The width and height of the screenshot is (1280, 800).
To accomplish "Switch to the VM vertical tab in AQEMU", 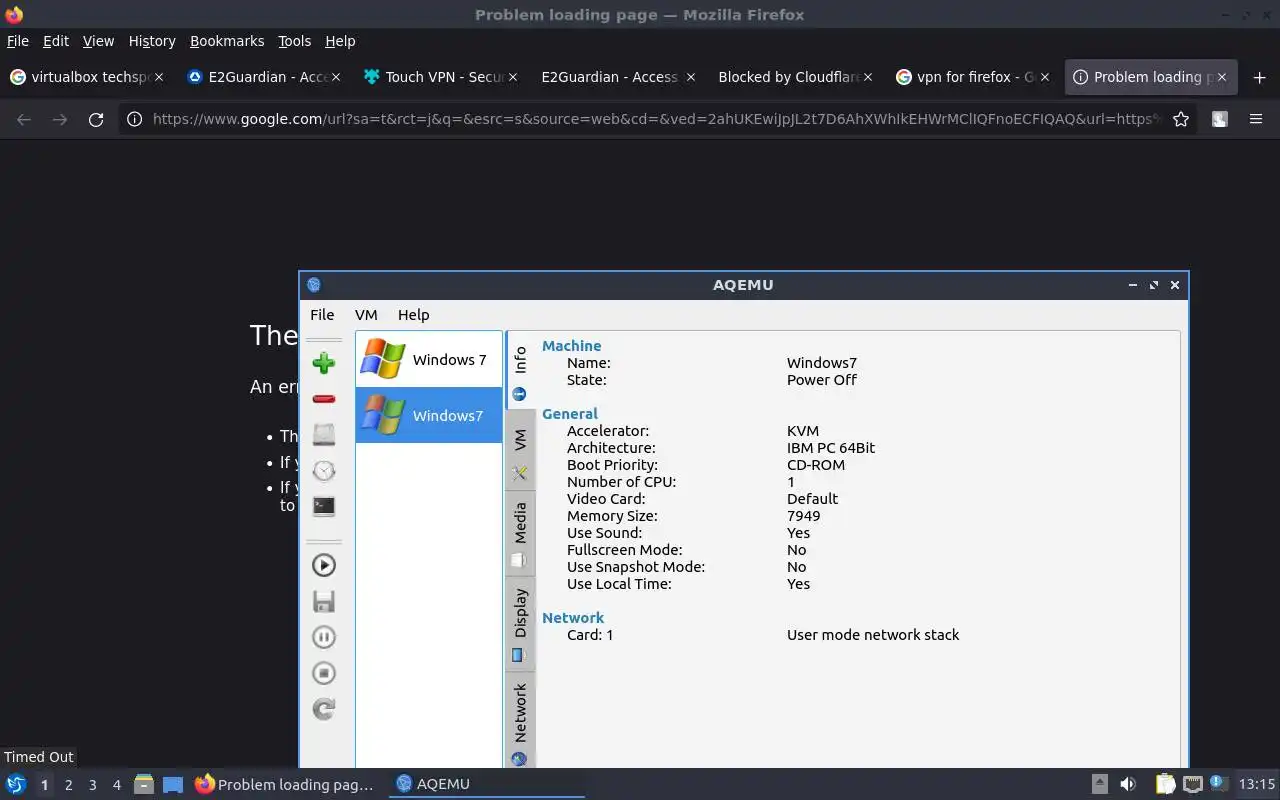I will click(x=520, y=450).
